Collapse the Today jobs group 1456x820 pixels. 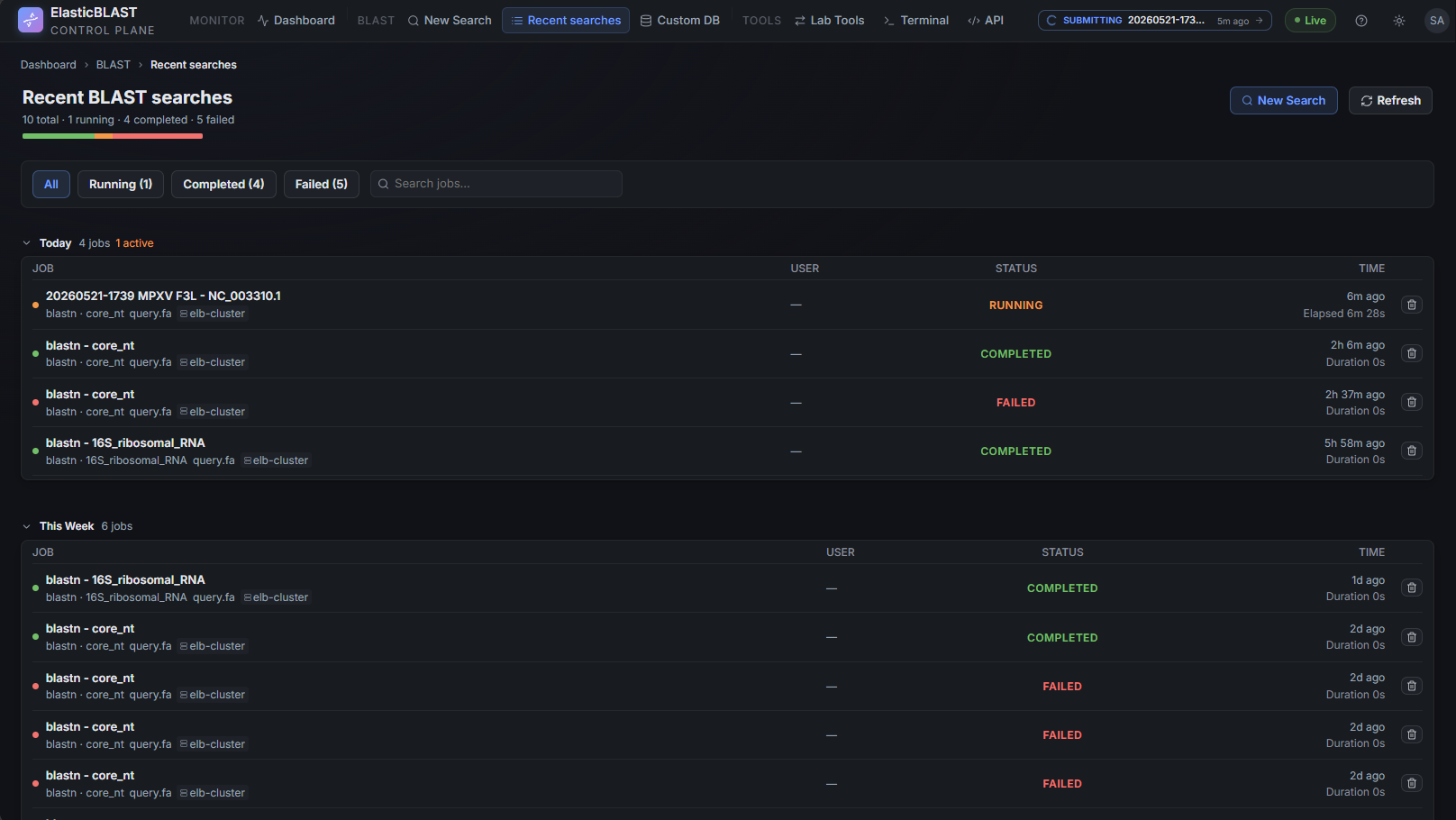tap(27, 243)
